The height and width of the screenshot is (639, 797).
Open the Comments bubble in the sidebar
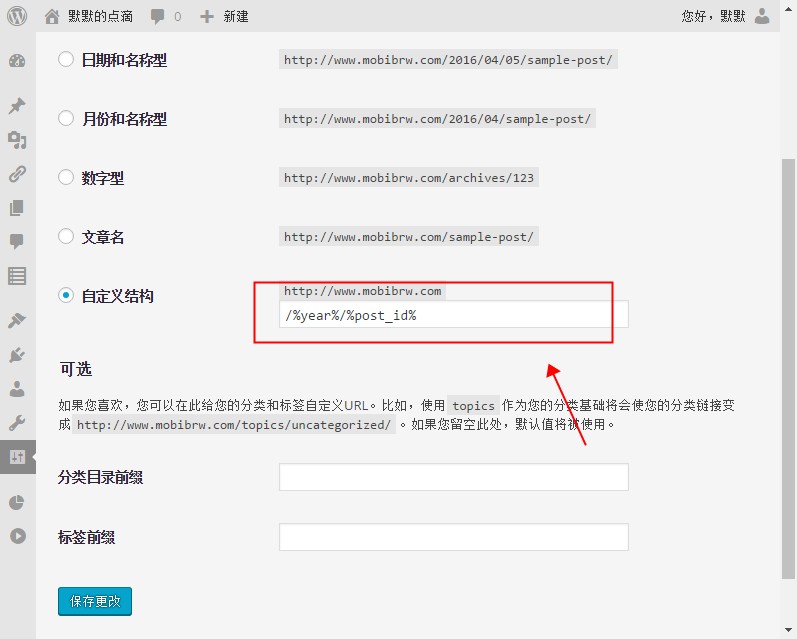click(17, 241)
